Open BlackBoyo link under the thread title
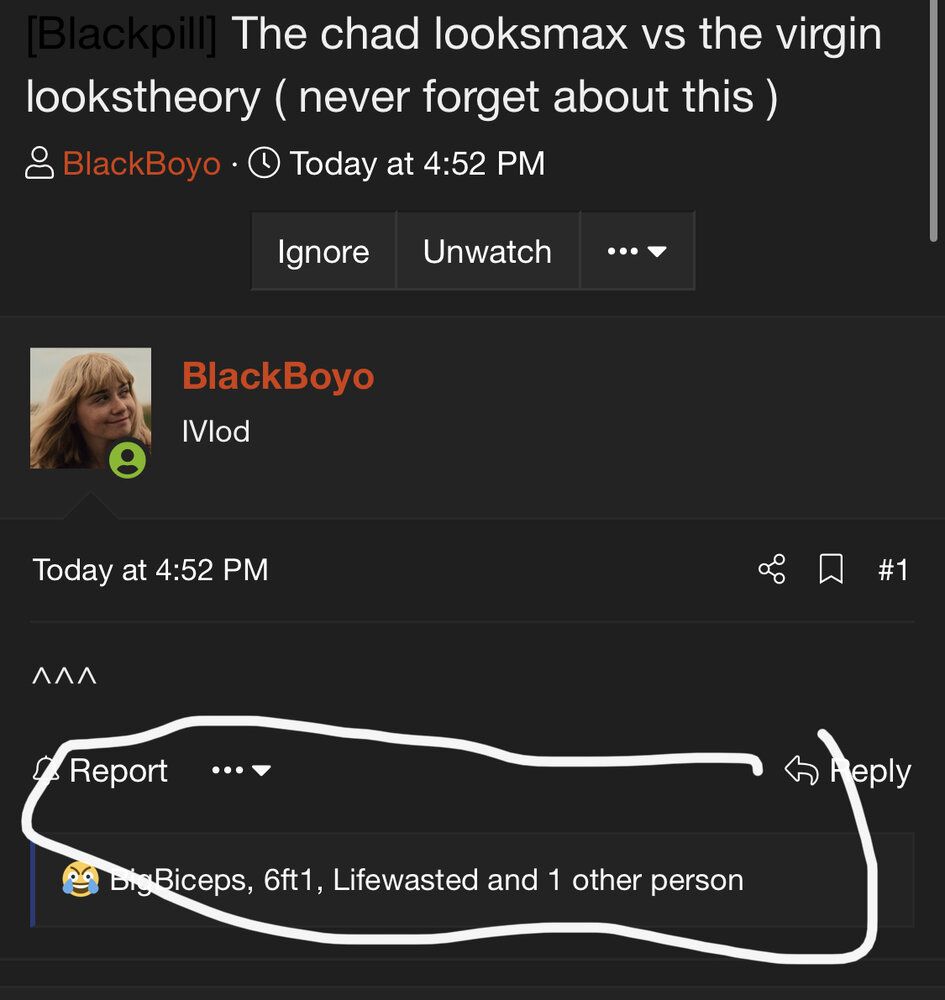Viewport: 945px width, 1000px height. 142,163
